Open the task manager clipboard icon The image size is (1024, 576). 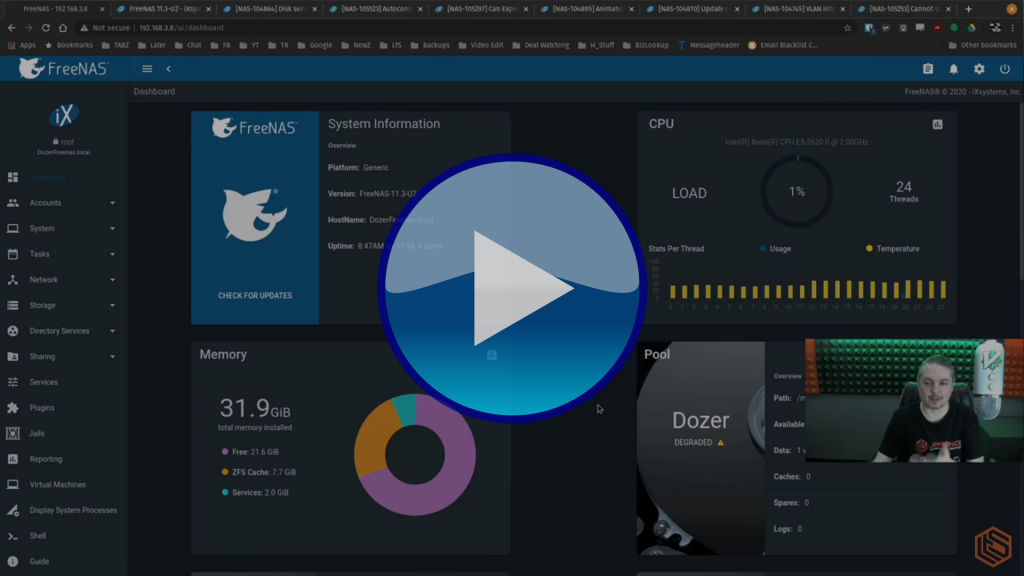928,69
